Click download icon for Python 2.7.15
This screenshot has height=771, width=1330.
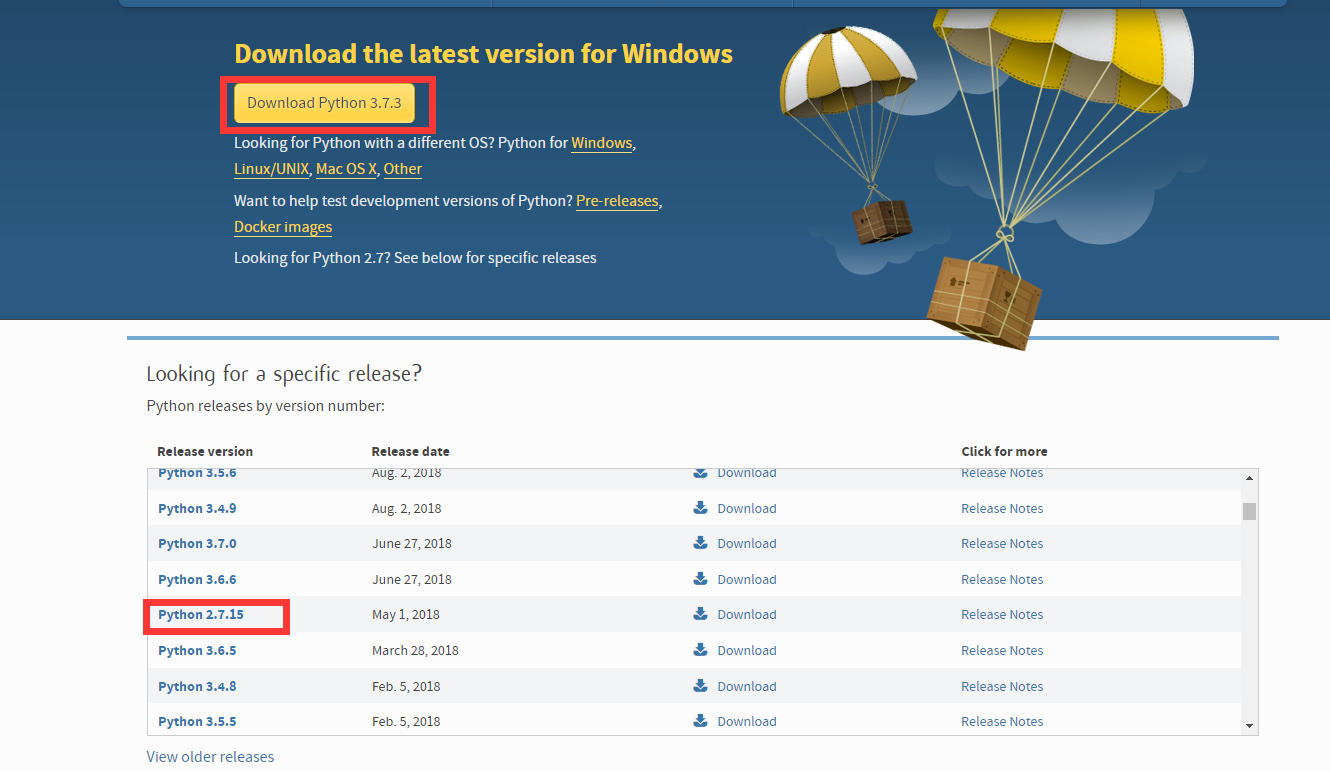(x=700, y=614)
